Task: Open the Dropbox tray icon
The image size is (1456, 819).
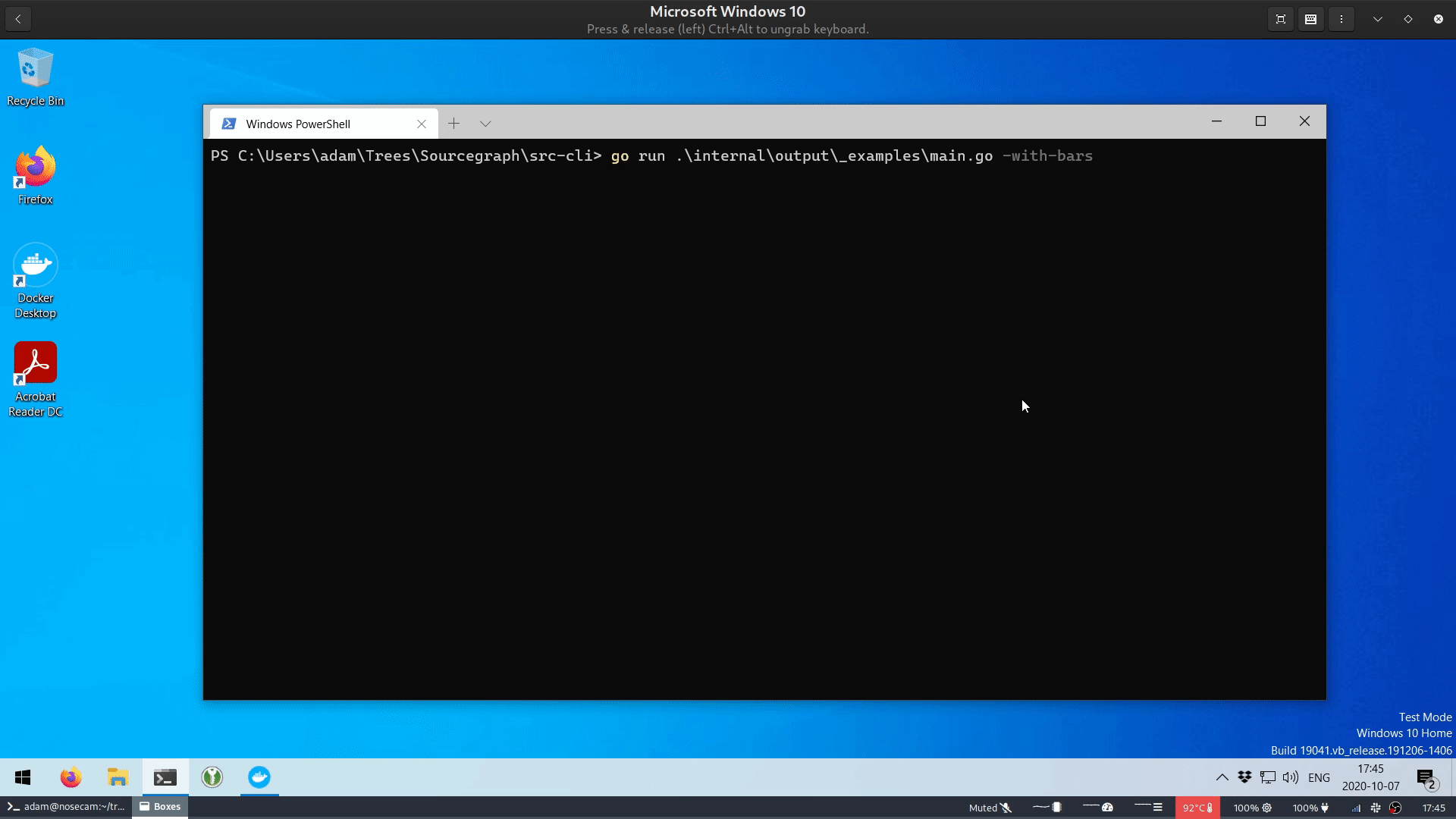Action: (x=1244, y=777)
